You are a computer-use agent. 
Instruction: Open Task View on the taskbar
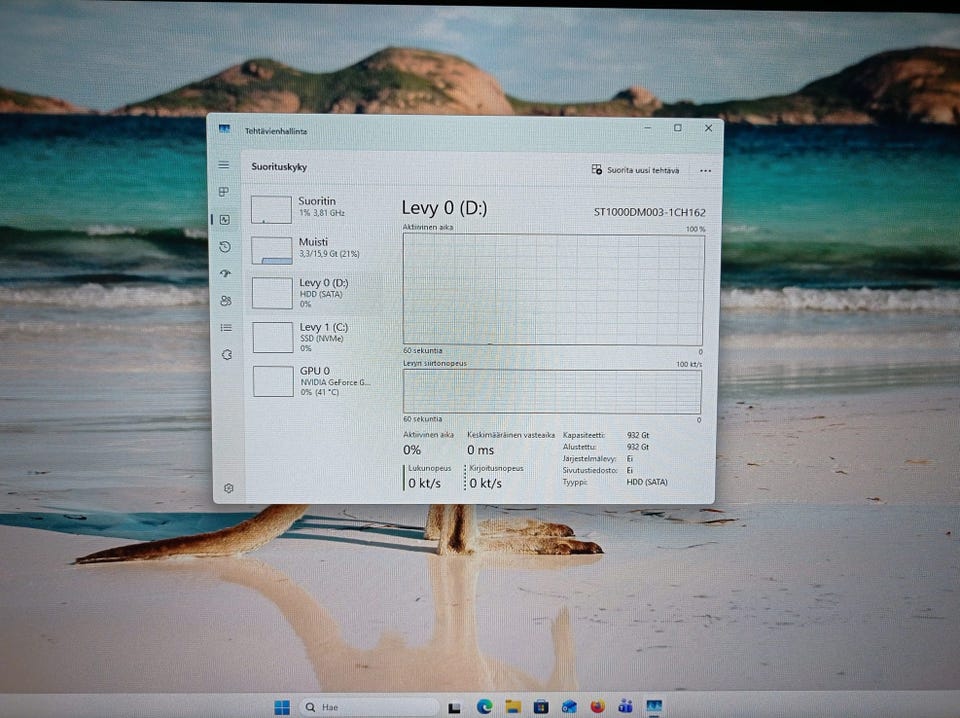(454, 708)
